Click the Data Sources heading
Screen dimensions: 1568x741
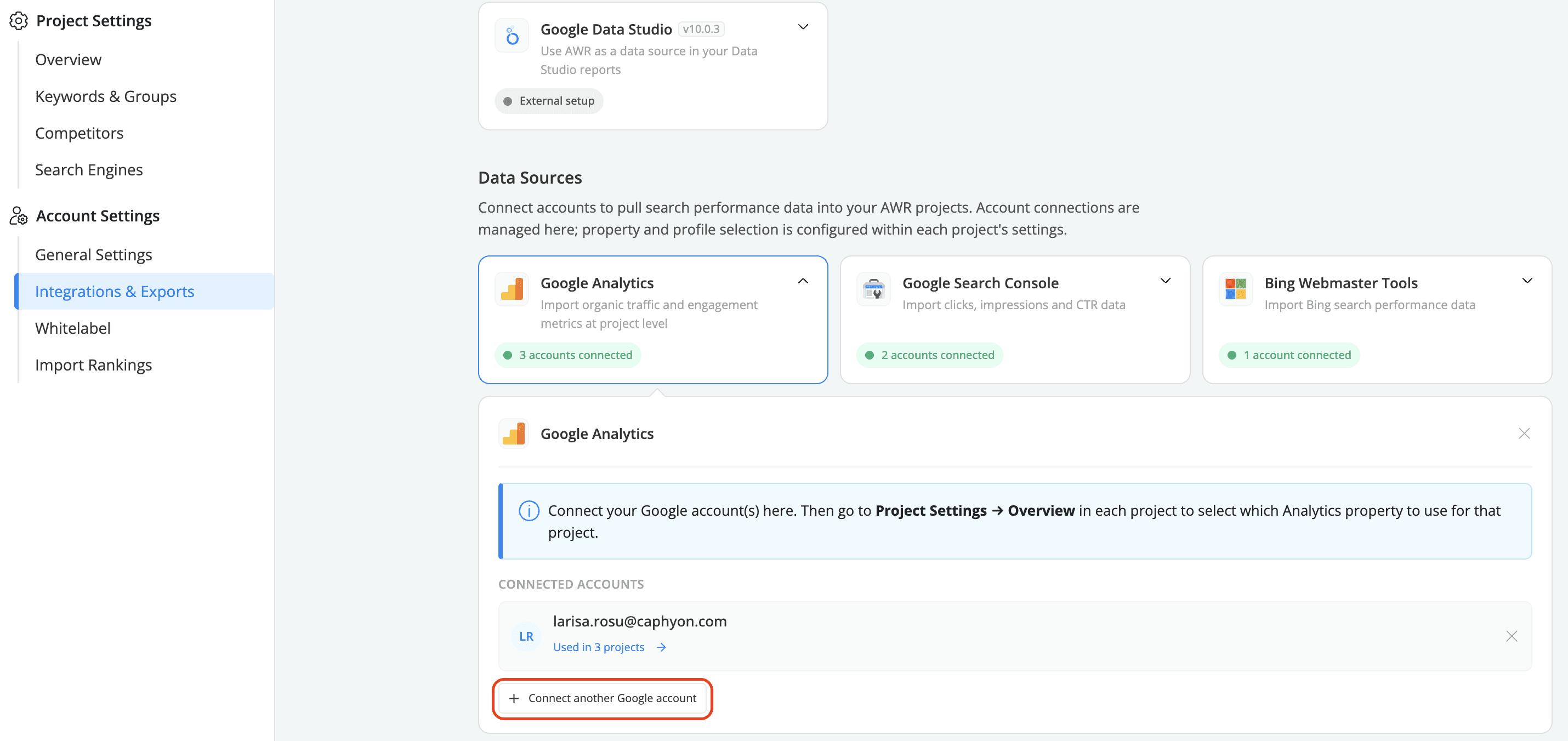click(530, 178)
